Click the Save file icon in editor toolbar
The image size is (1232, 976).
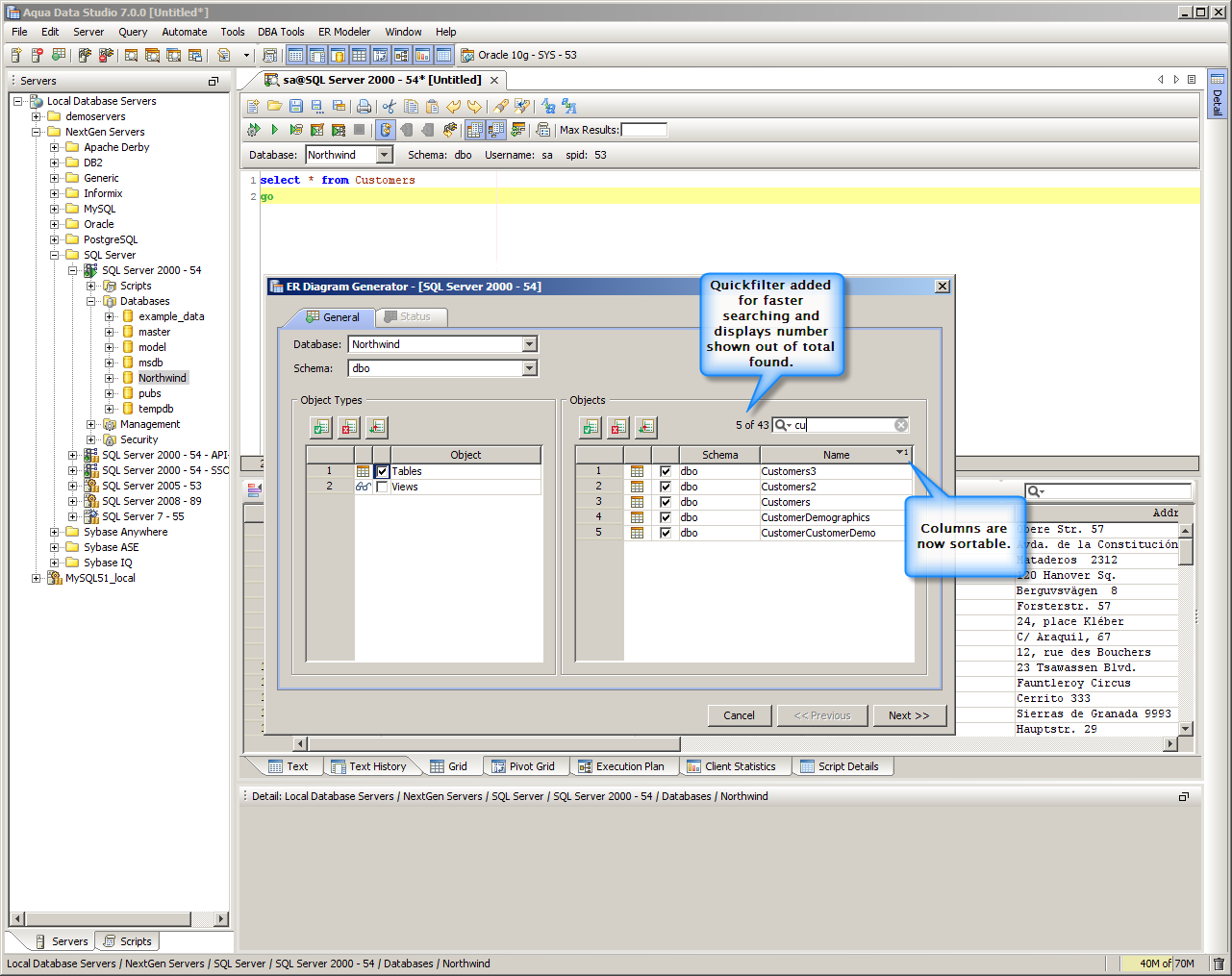(x=296, y=107)
